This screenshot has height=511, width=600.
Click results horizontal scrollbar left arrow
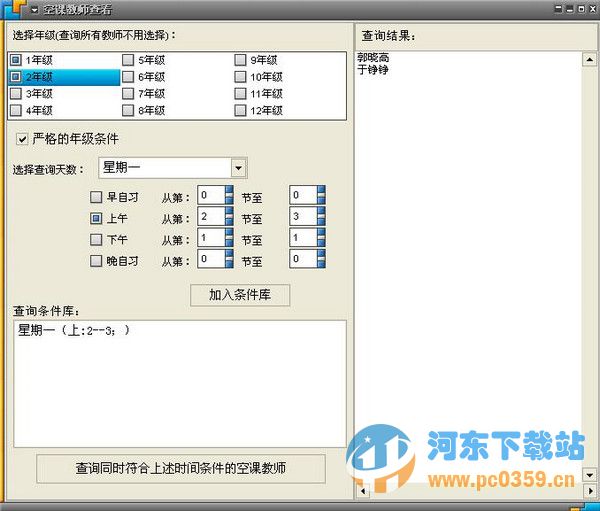click(363, 490)
